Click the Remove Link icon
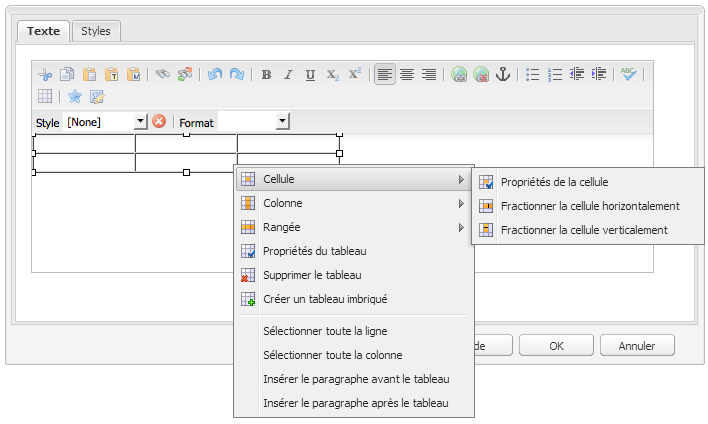Image resolution: width=708 pixels, height=424 pixels. (481, 75)
